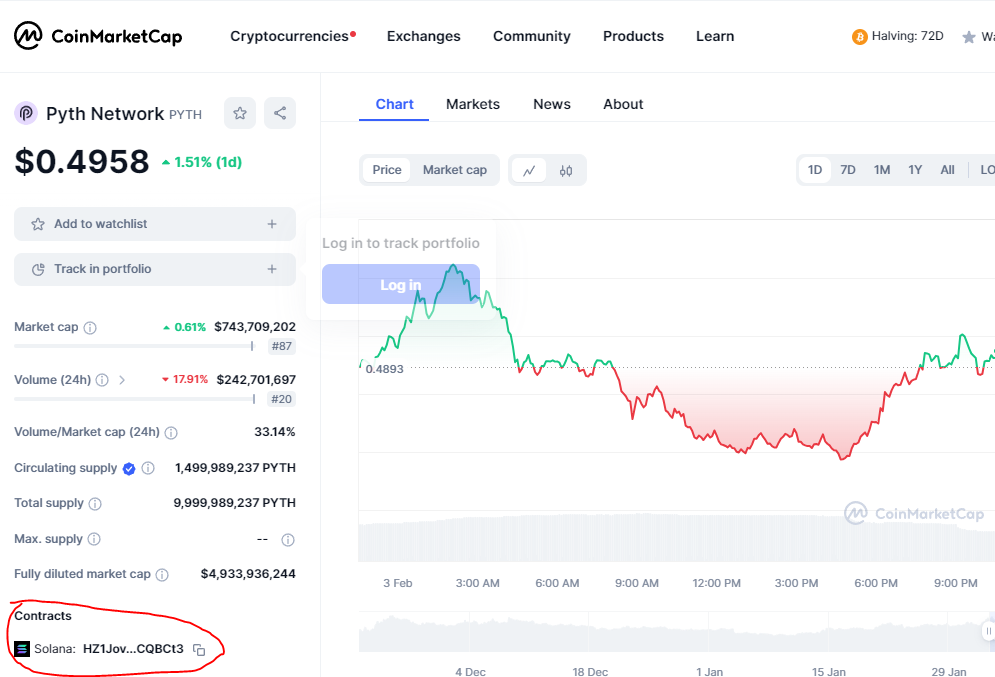Show Total supply info icon
This screenshot has width=995, height=677.
pos(95,504)
